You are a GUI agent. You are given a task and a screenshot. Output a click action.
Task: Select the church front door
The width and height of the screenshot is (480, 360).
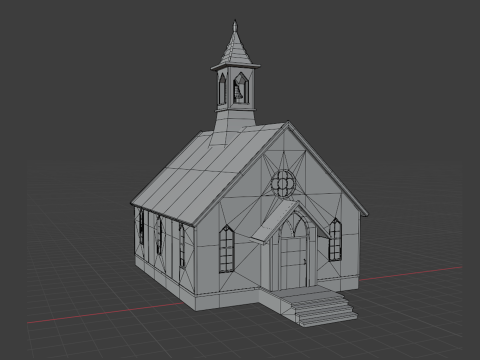point(294,262)
